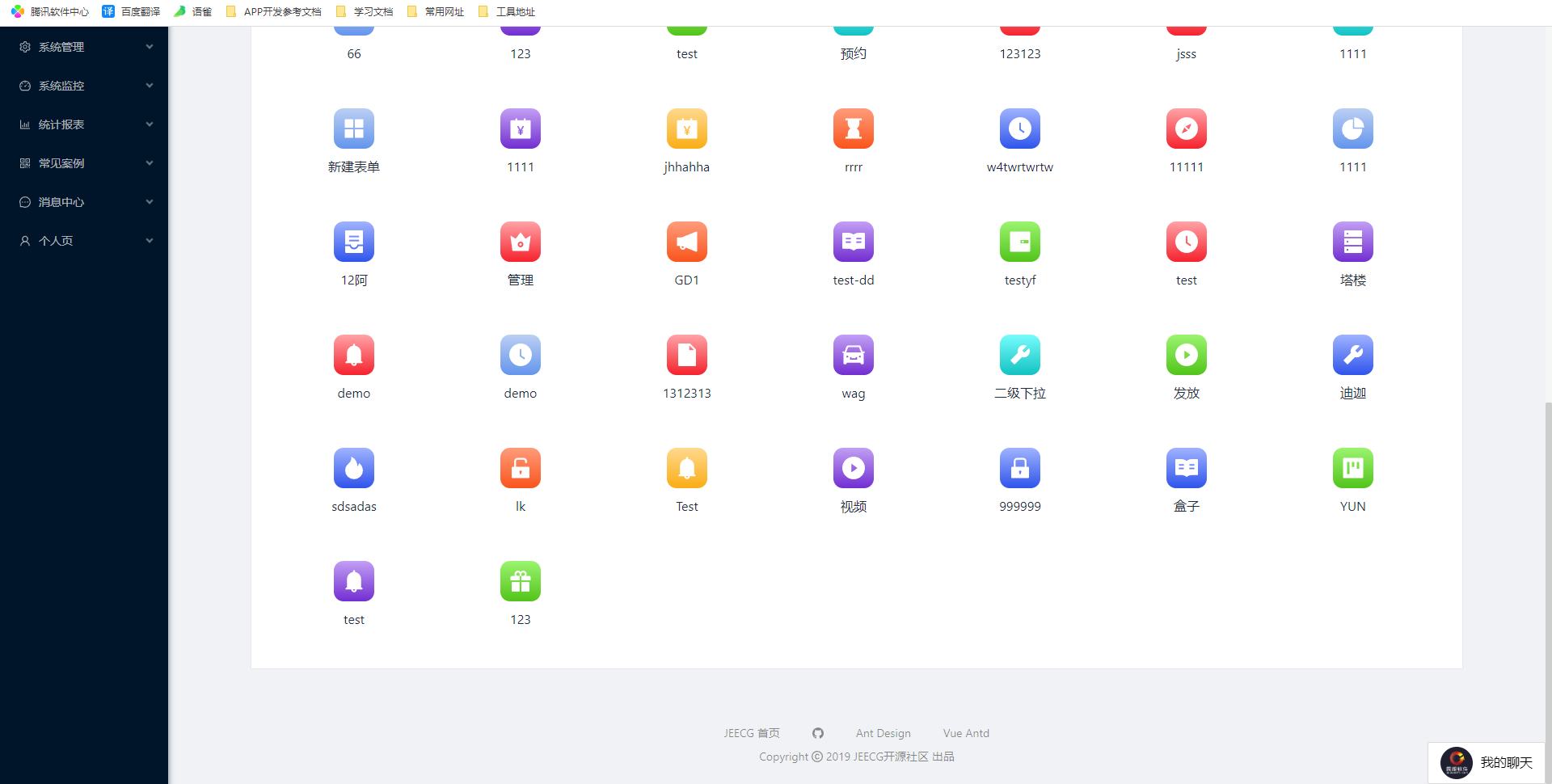Image resolution: width=1552 pixels, height=784 pixels.
Task: Click the 发放 play icon
Action: (1187, 355)
